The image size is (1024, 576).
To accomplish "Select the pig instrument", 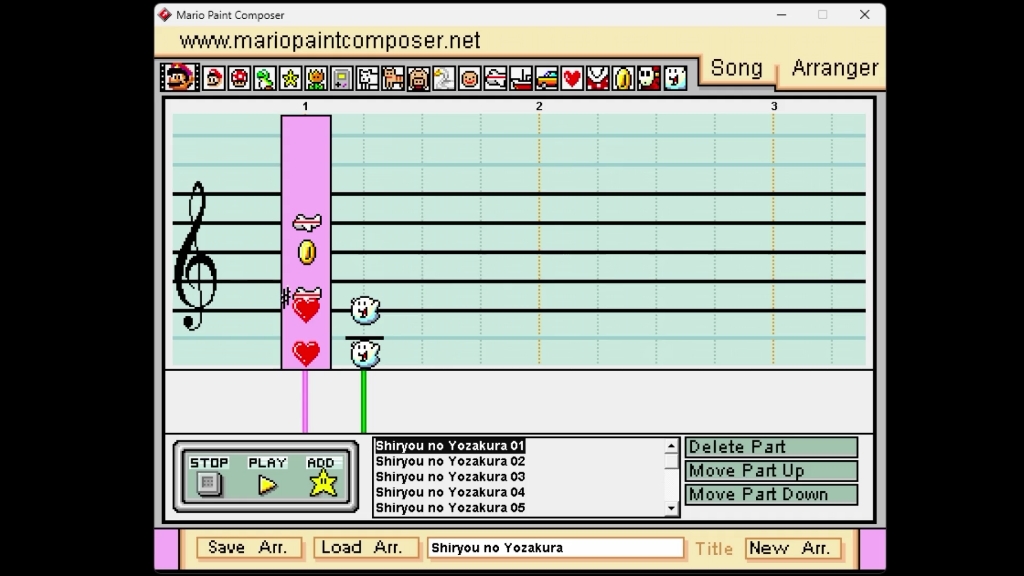I will [419, 78].
